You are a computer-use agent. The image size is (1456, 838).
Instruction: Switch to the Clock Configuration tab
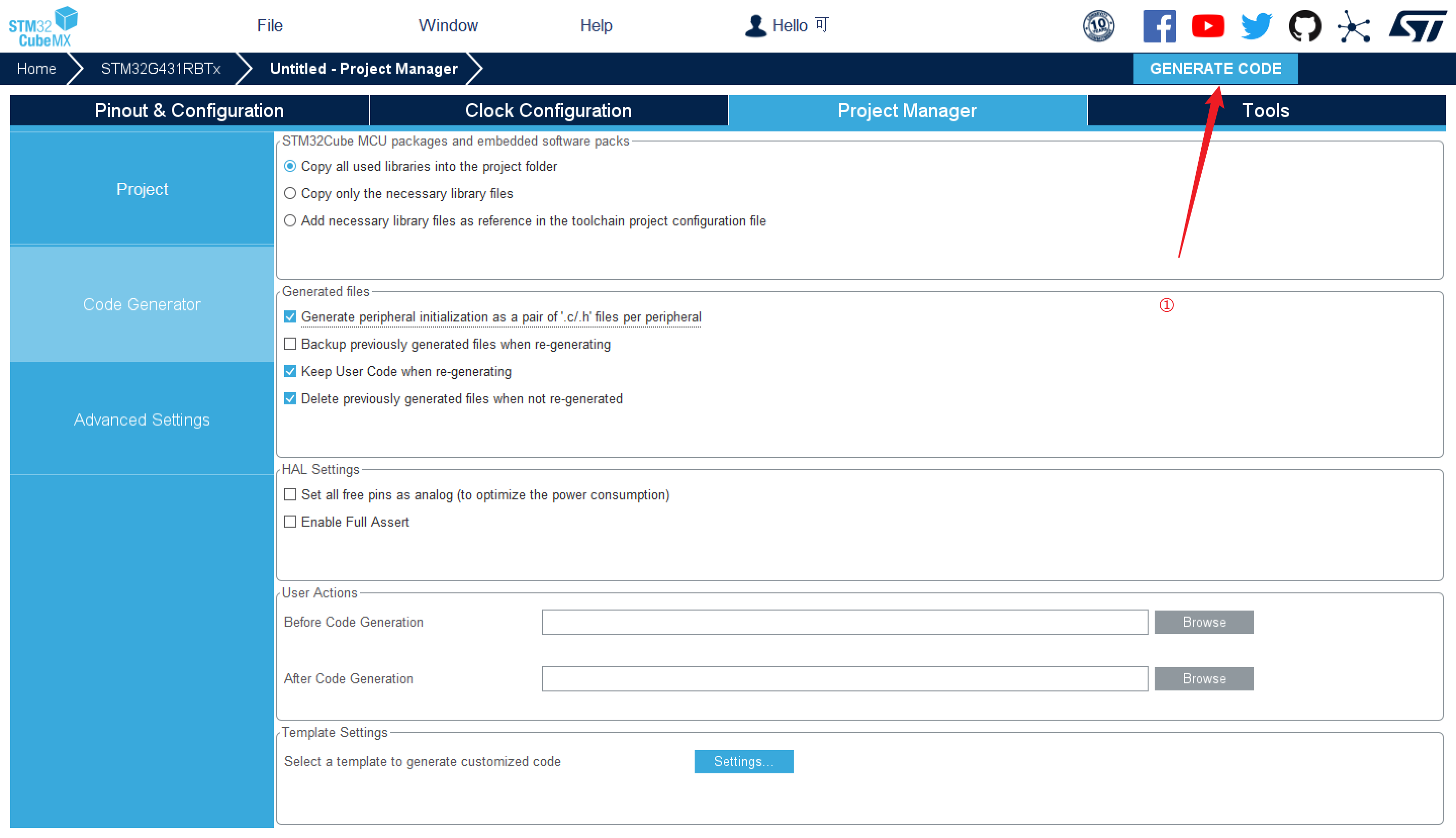pyautogui.click(x=548, y=111)
